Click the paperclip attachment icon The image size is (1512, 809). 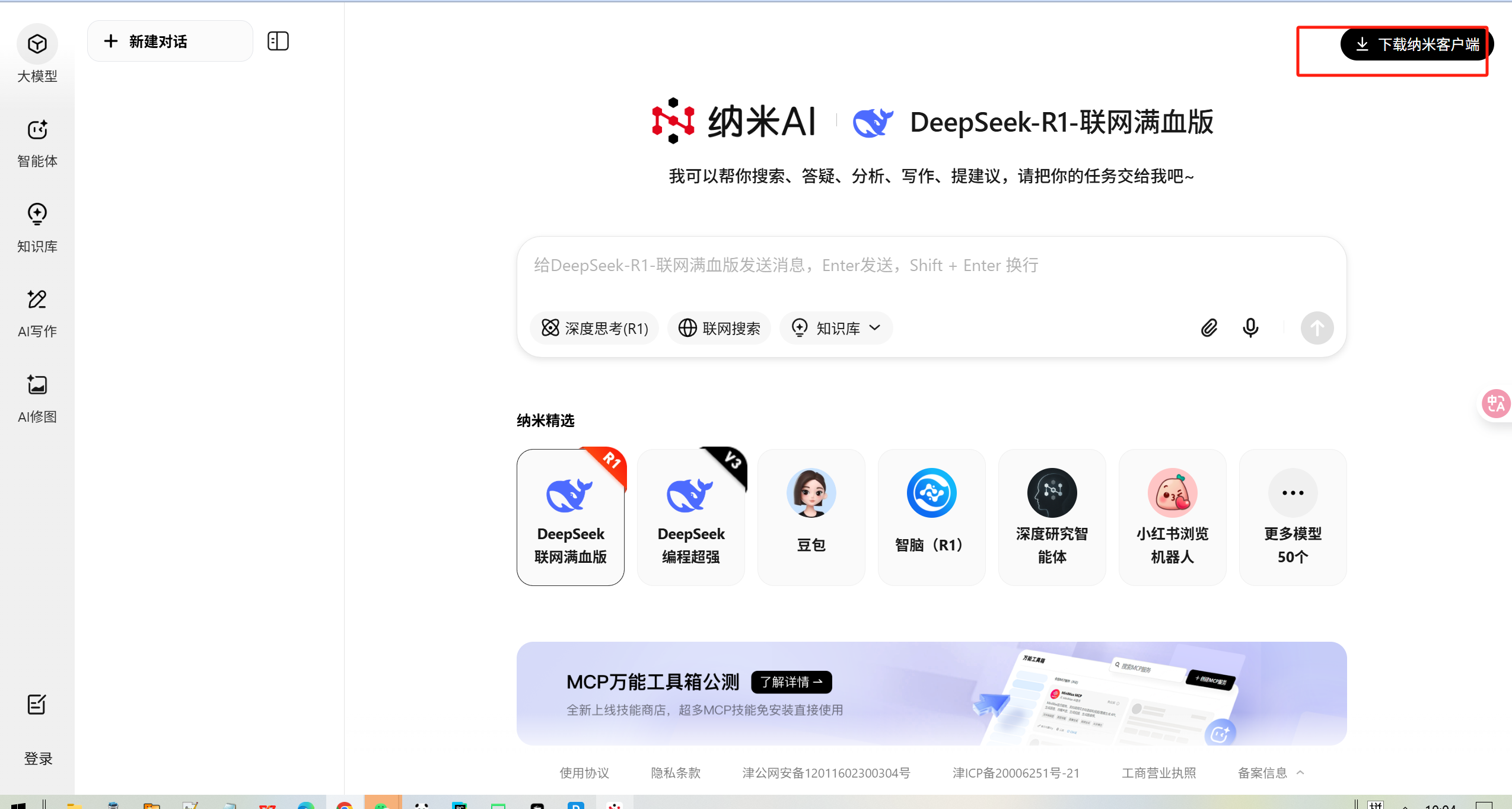[x=1208, y=328]
